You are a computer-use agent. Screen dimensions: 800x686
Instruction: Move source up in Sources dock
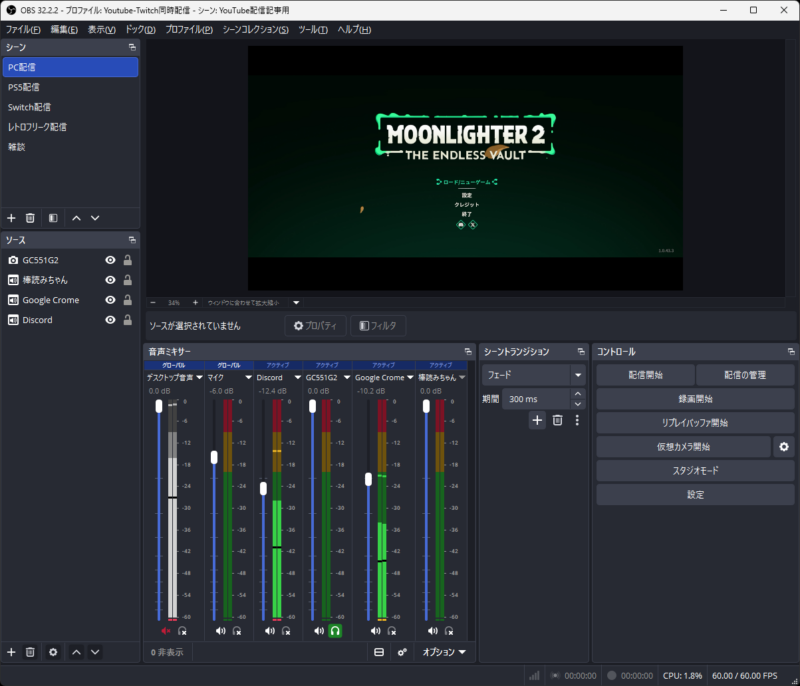point(77,652)
